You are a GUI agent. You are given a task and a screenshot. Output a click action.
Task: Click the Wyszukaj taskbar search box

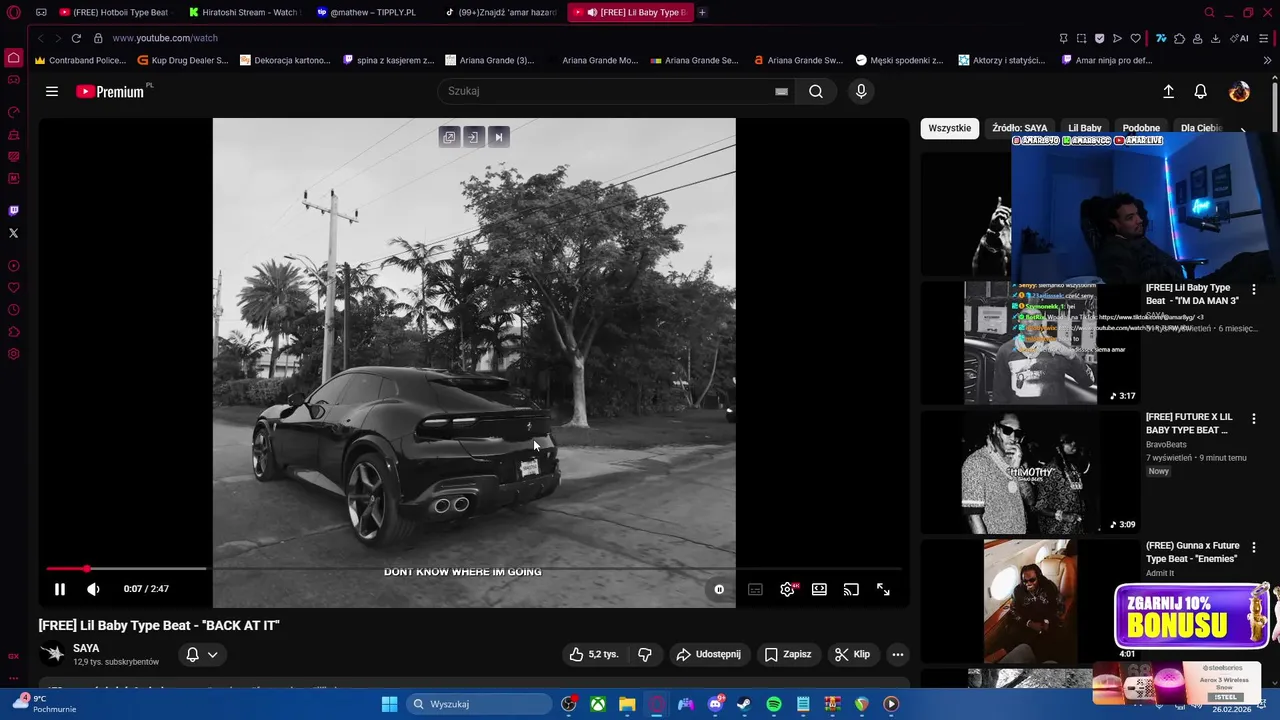[x=480, y=704]
